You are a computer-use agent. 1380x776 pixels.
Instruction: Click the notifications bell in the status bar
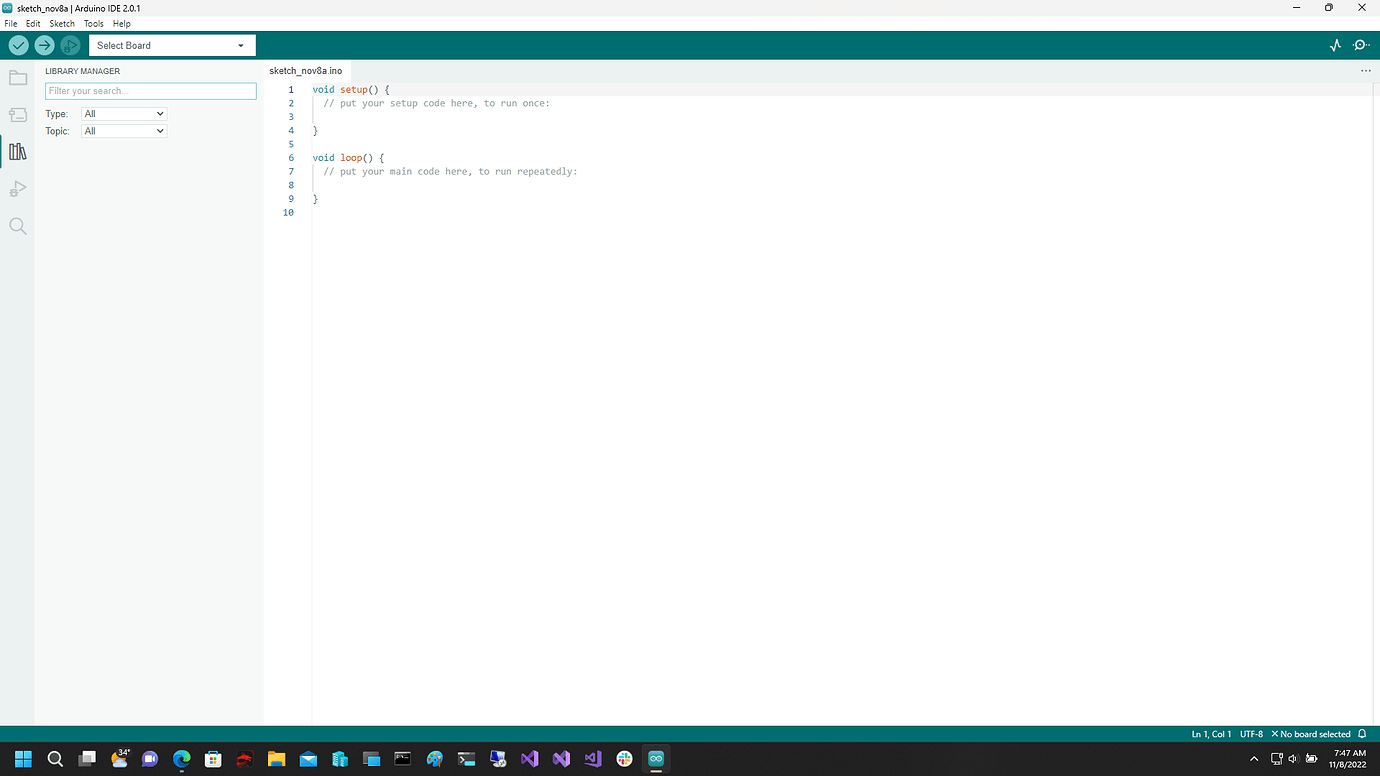tap(1362, 733)
